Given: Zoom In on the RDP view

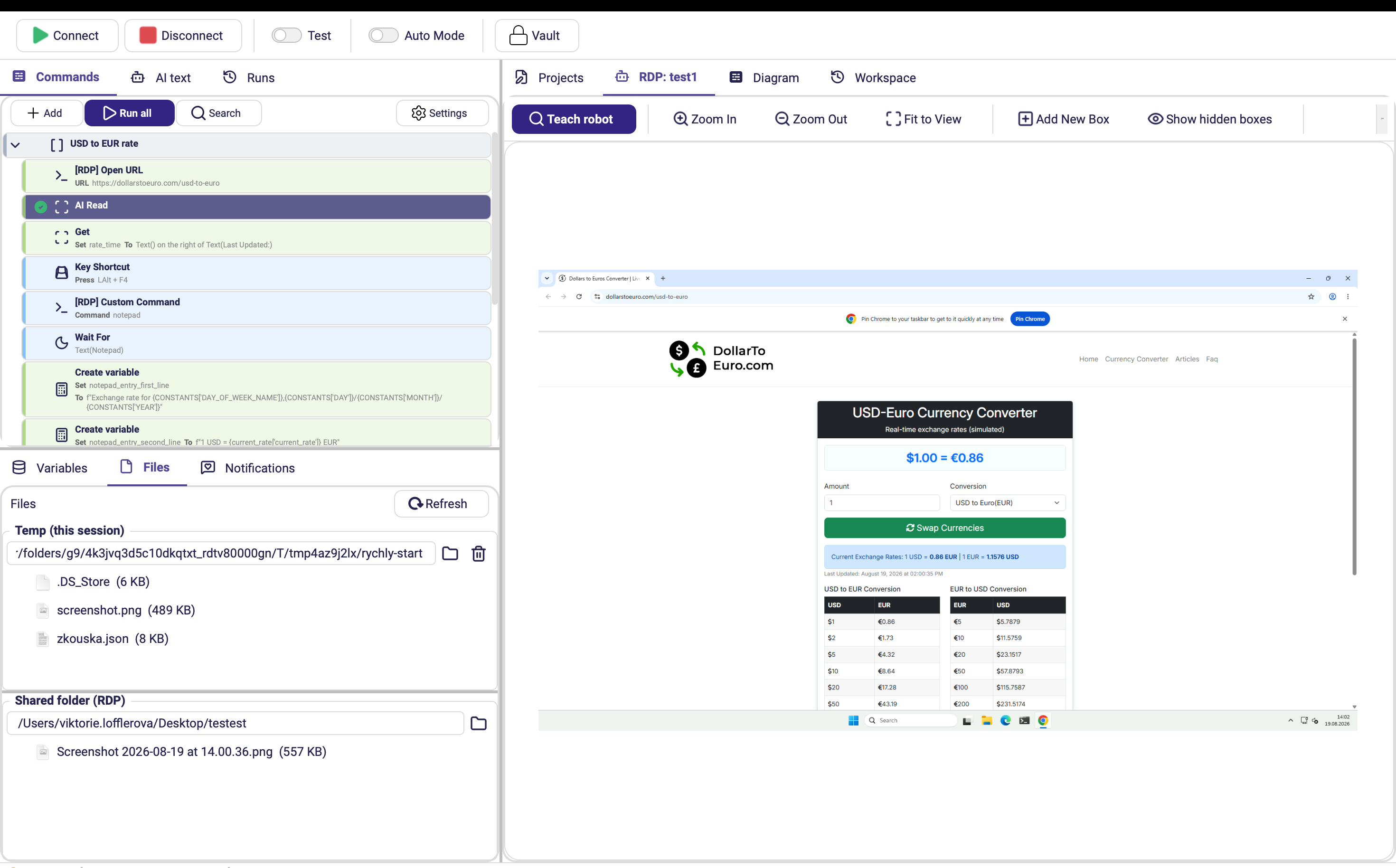Looking at the screenshot, I should pos(705,119).
